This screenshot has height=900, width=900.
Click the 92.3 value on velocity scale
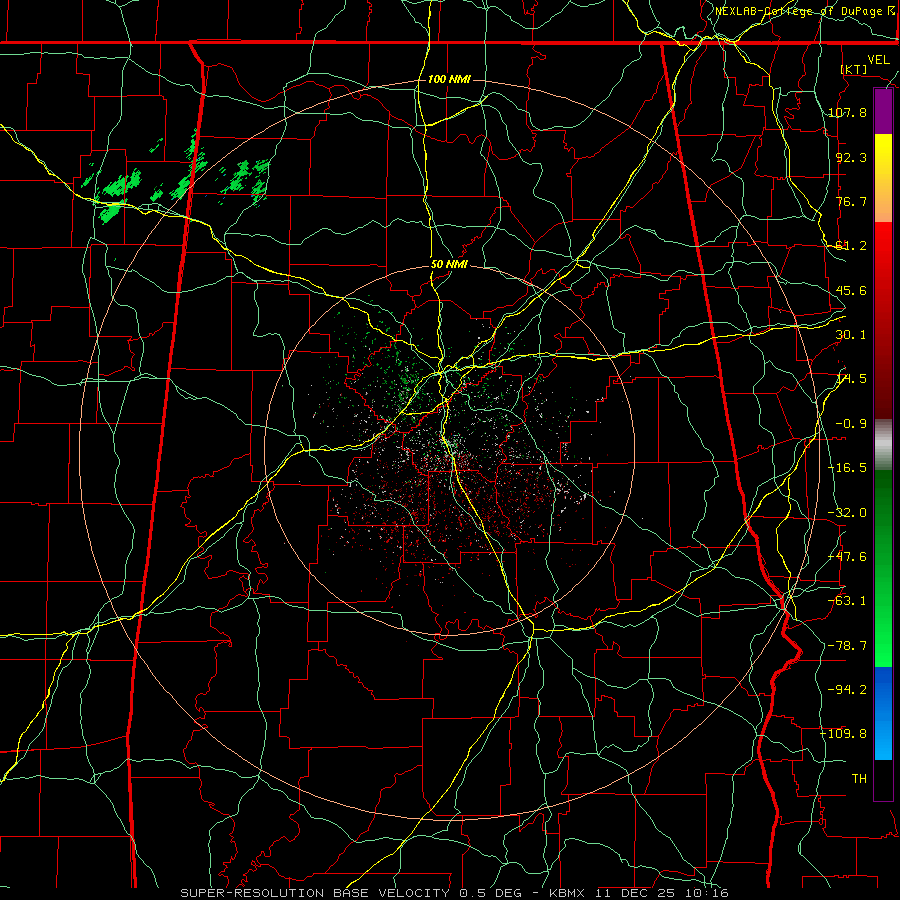(x=851, y=157)
